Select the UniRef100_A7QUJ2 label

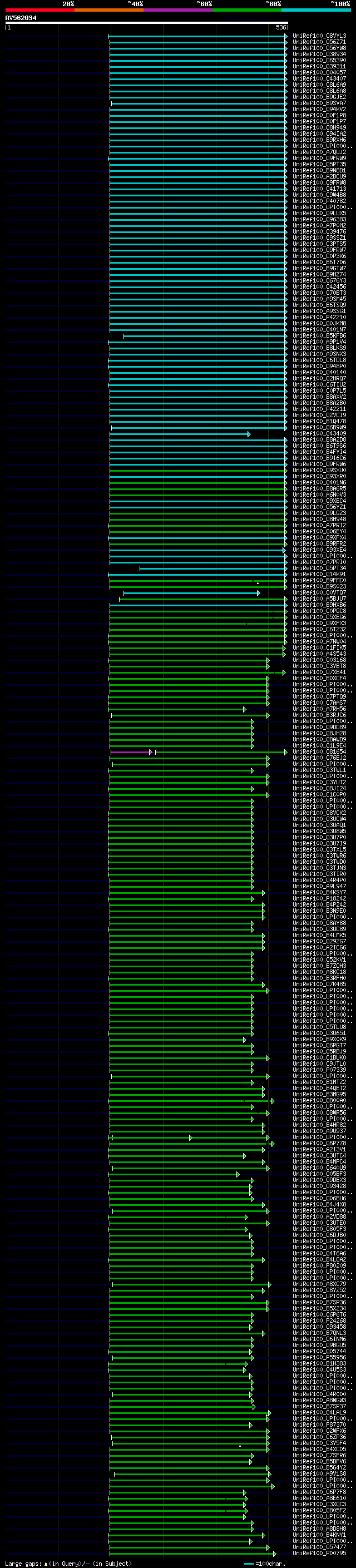pos(319,152)
